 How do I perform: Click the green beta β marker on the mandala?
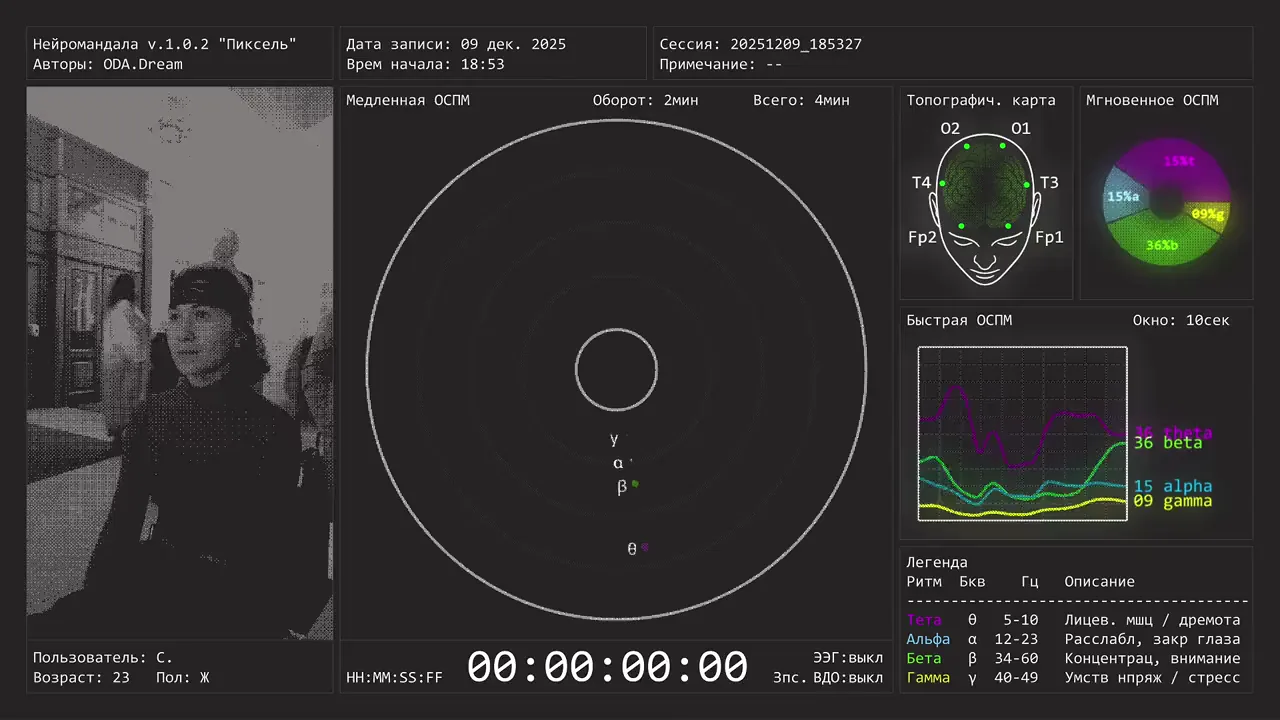coord(635,484)
